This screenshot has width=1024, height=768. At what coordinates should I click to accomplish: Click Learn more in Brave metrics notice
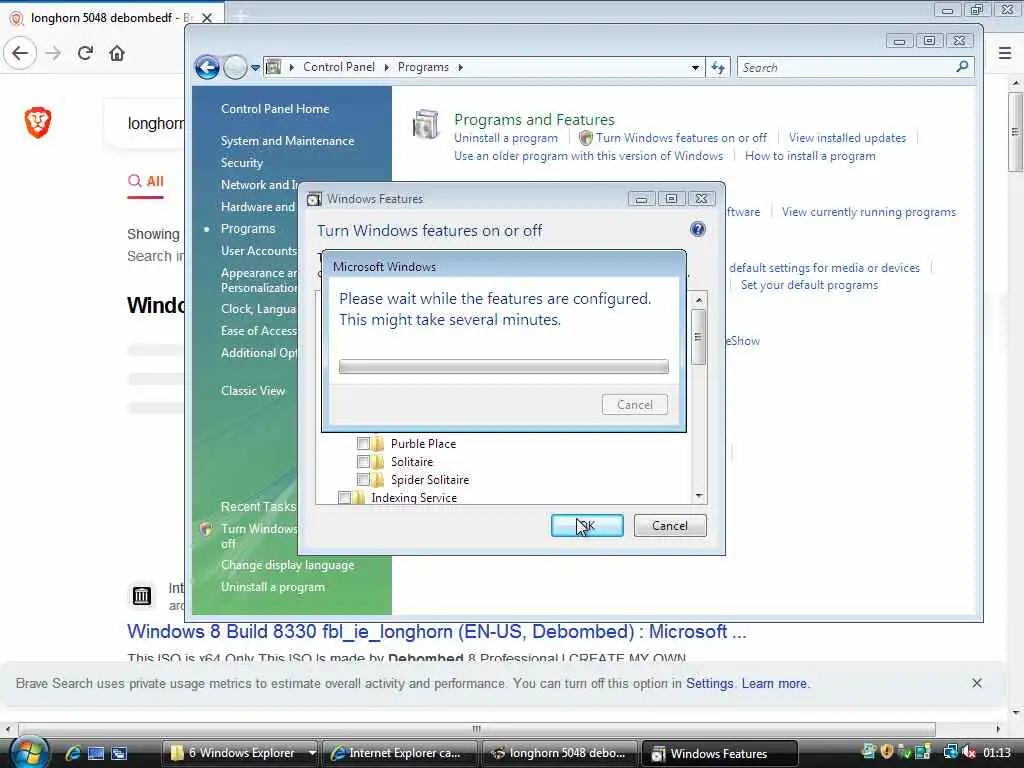(x=774, y=683)
